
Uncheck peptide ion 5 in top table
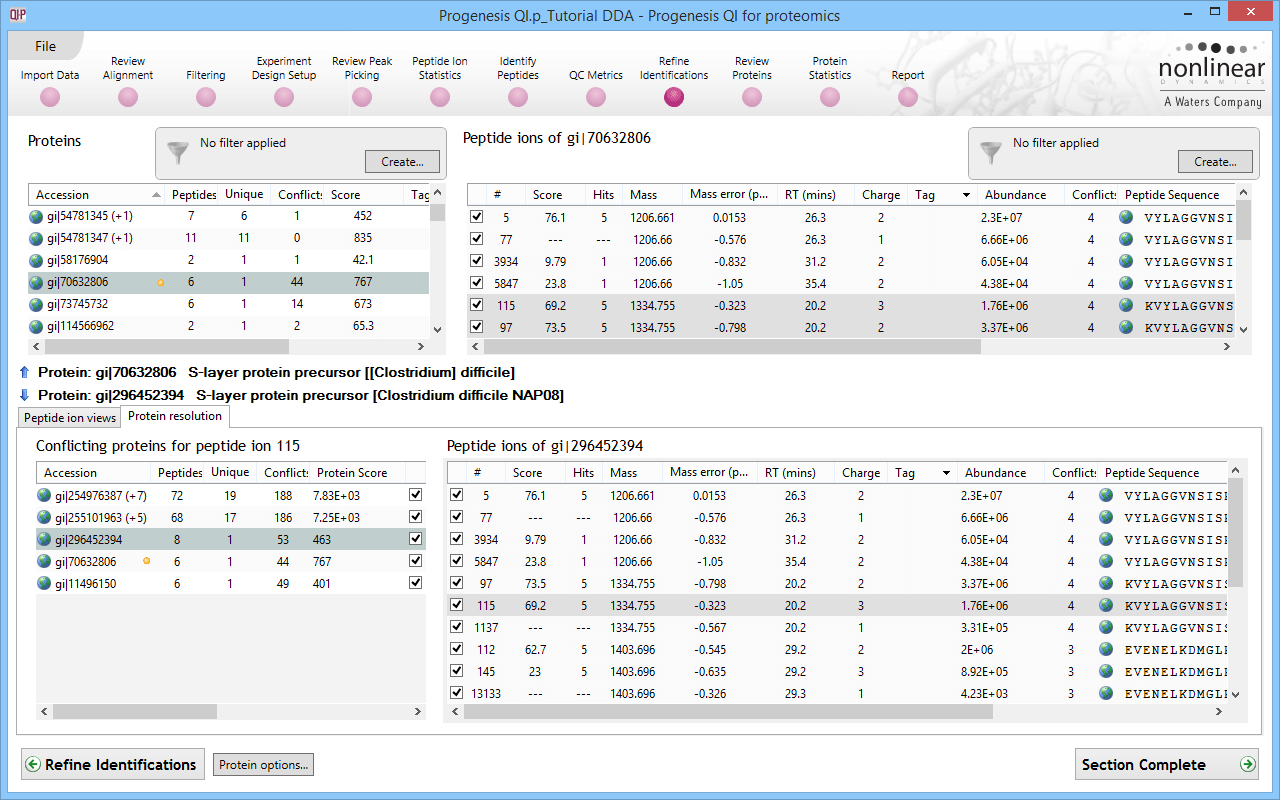click(477, 216)
